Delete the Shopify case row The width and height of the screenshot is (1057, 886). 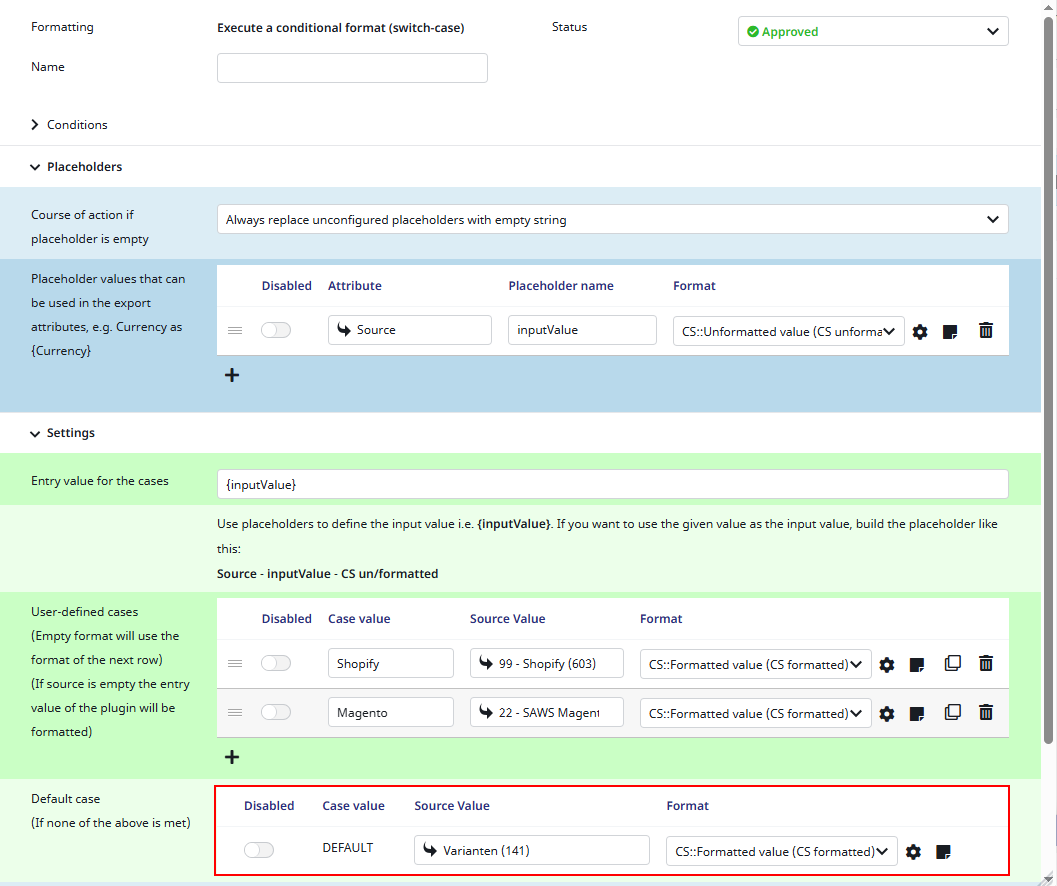986,663
